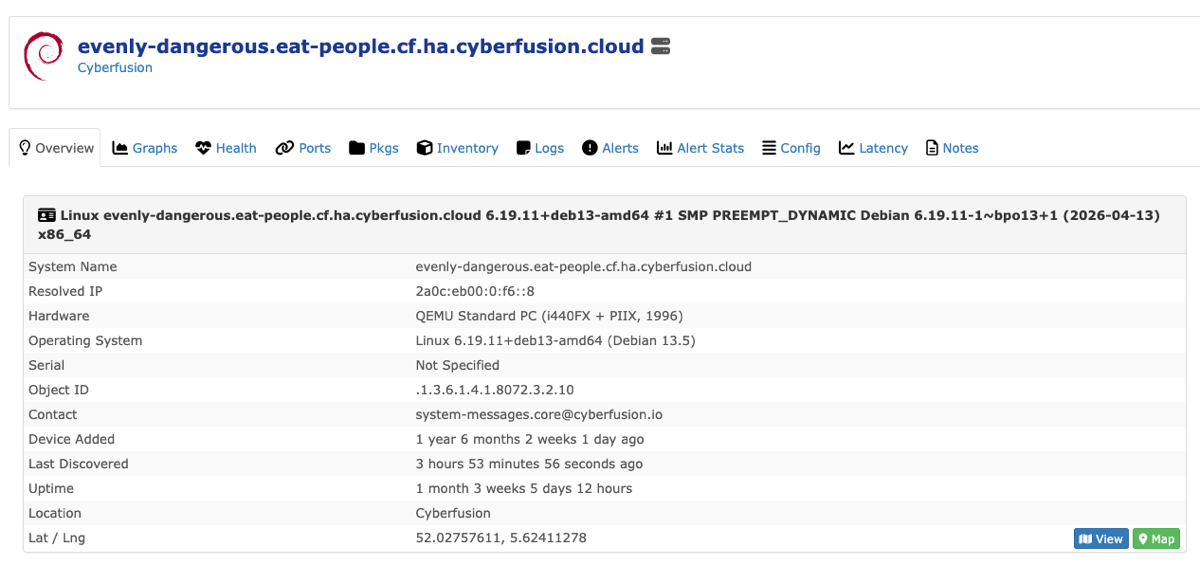
Task: Click the green Map button
Action: [1156, 539]
